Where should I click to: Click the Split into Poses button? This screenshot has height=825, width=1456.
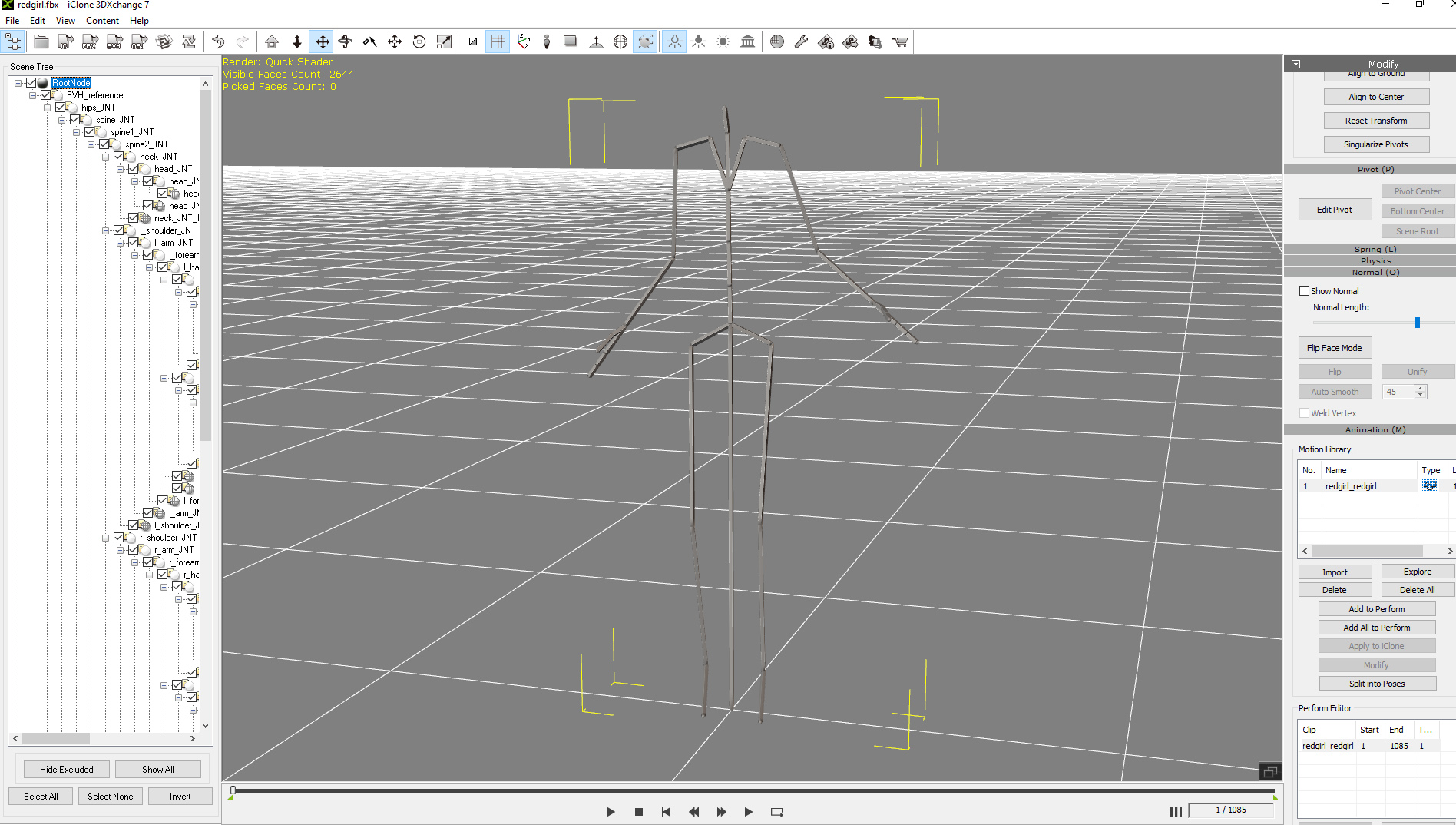tap(1377, 684)
